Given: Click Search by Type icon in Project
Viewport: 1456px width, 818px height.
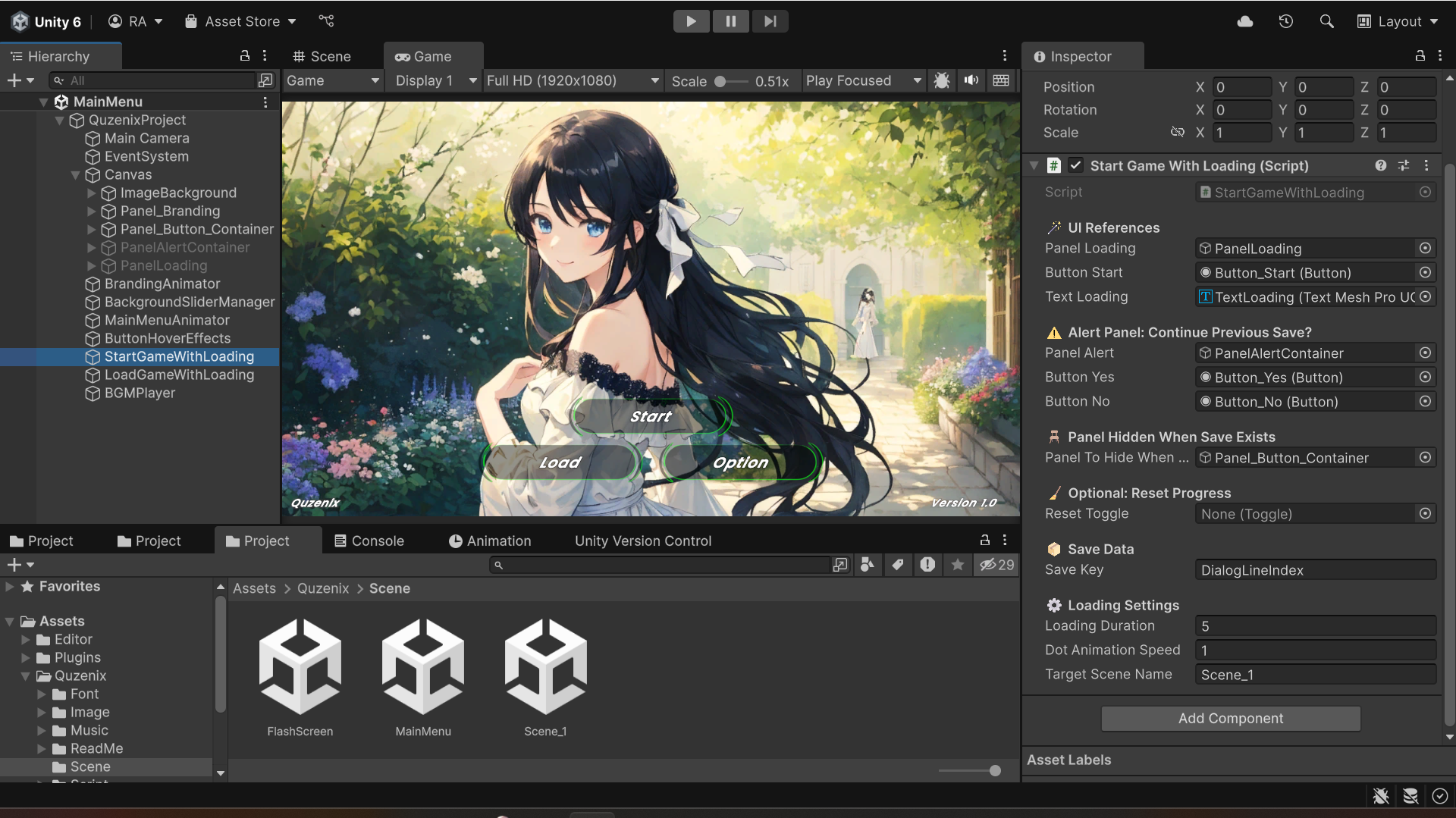Looking at the screenshot, I should tap(868, 564).
